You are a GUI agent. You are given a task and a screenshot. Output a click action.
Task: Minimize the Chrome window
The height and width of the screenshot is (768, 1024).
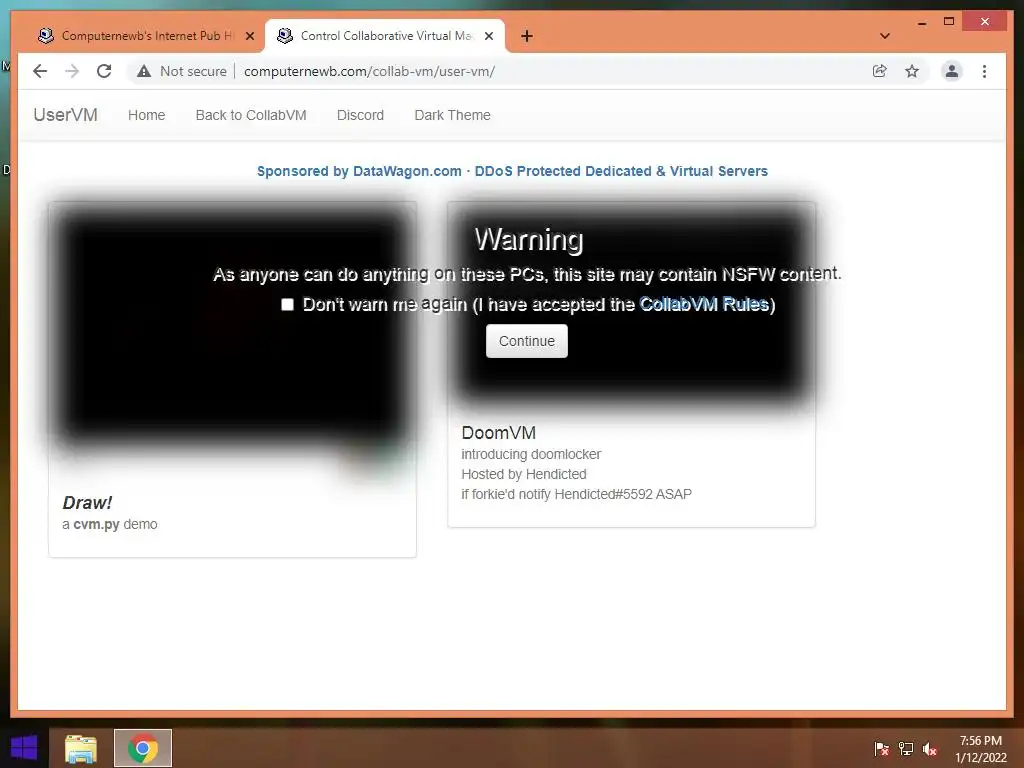tap(921, 22)
